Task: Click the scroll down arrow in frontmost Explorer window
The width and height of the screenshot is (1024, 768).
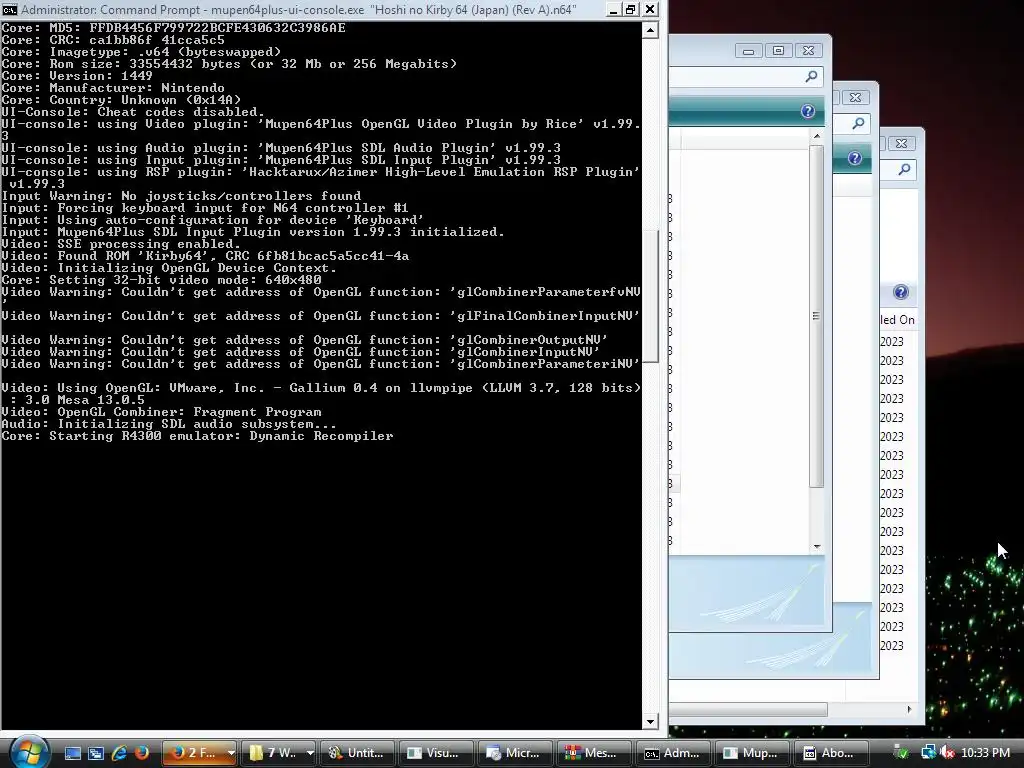Action: 816,547
